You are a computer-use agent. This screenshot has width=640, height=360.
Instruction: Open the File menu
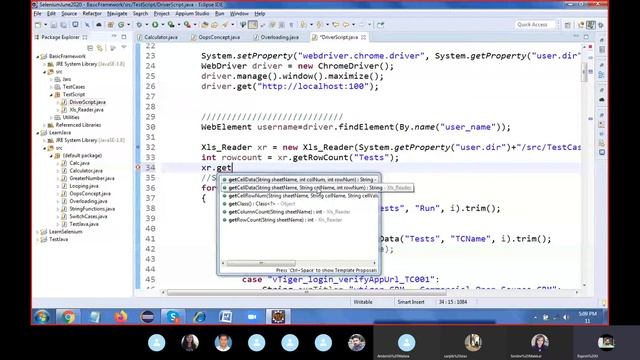(38, 13)
